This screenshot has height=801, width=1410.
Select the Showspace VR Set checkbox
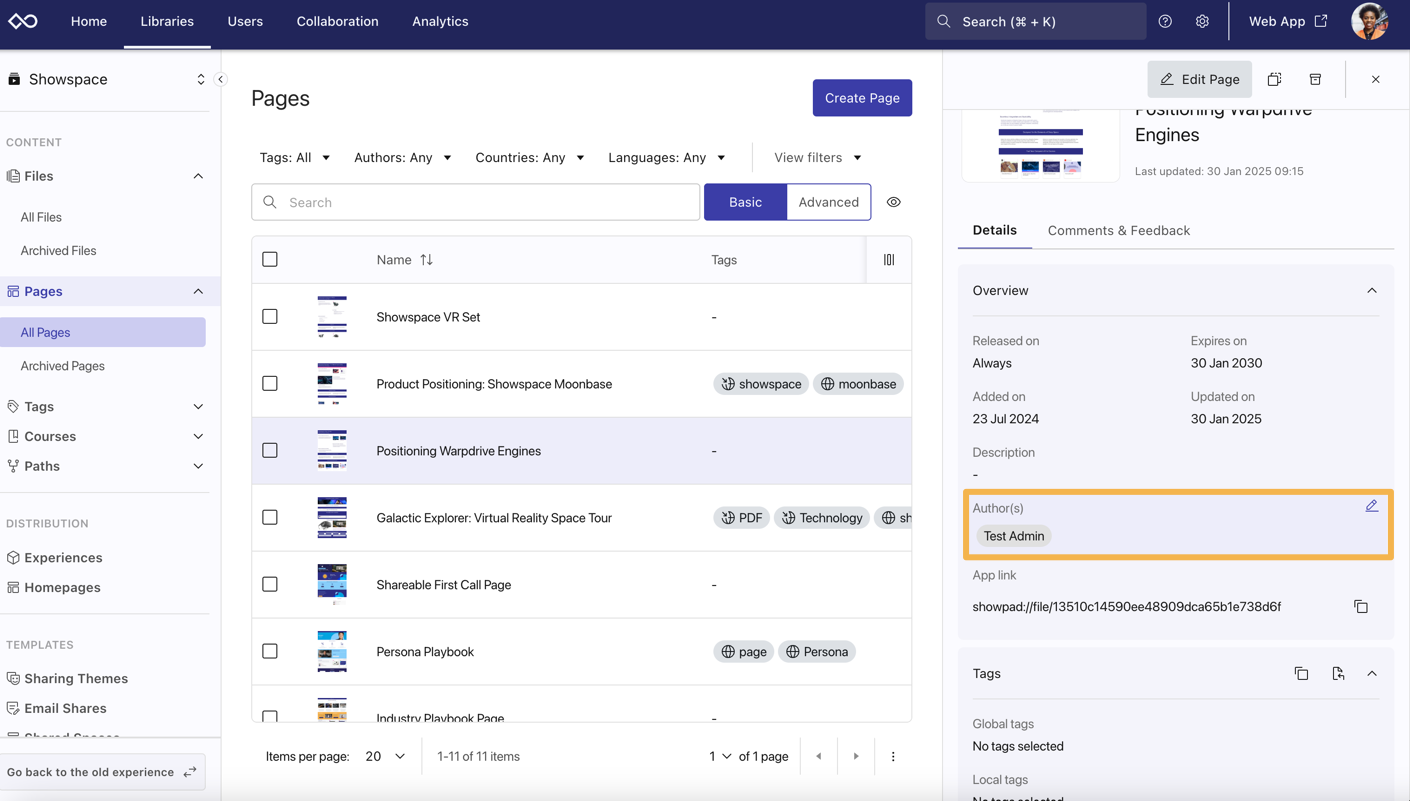(270, 317)
